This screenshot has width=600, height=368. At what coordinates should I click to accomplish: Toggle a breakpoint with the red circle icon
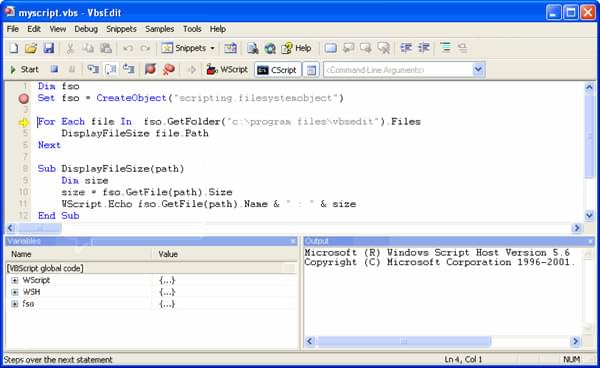(x=150, y=69)
